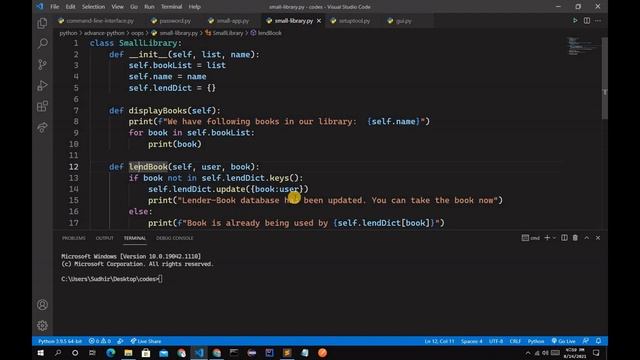Expand the oops breadcrumb folder
Image resolution: width=640 pixels, height=360 pixels.
point(137,33)
